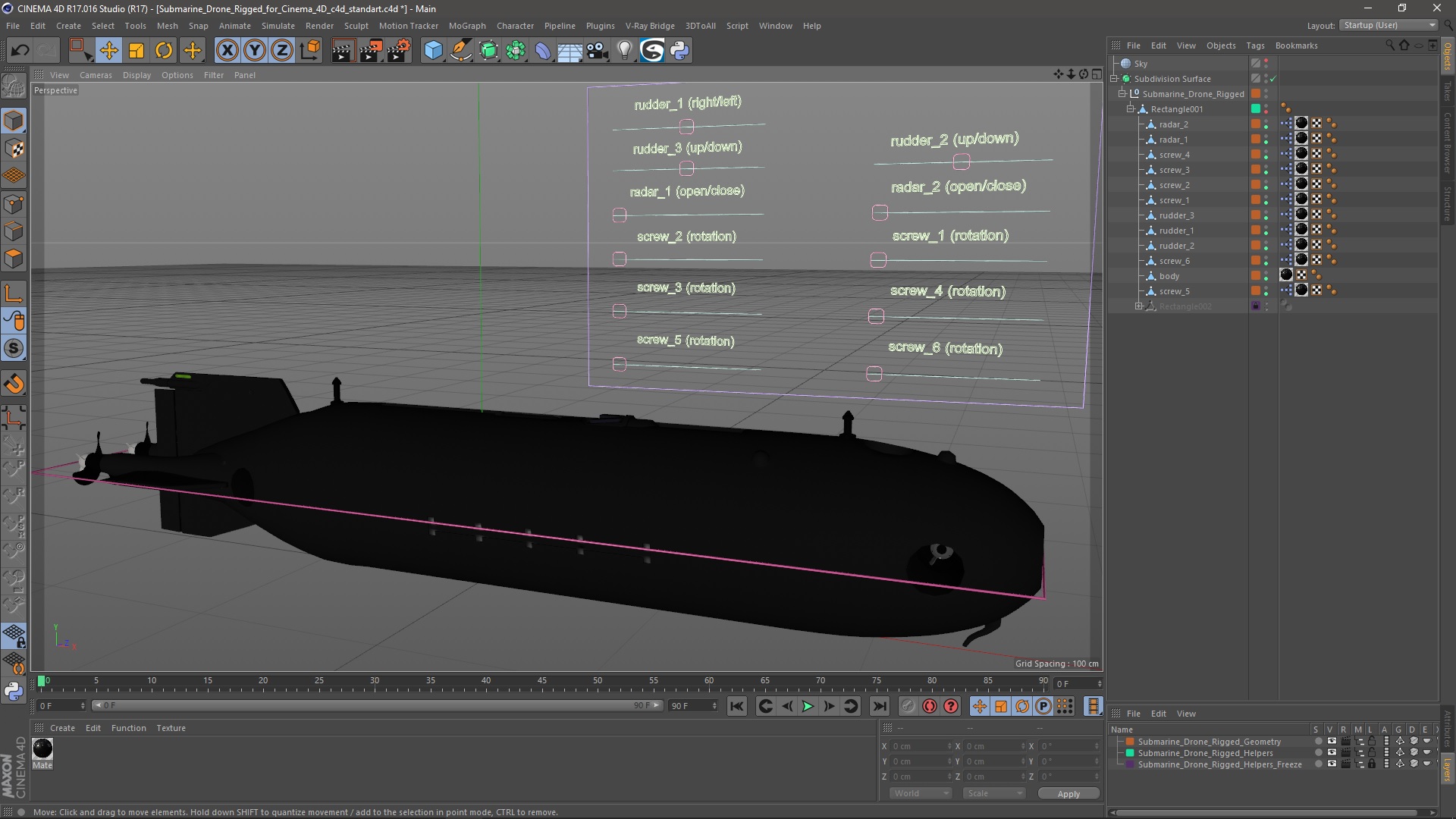Open the World coordinate dropdown
The width and height of the screenshot is (1456, 819).
[920, 793]
